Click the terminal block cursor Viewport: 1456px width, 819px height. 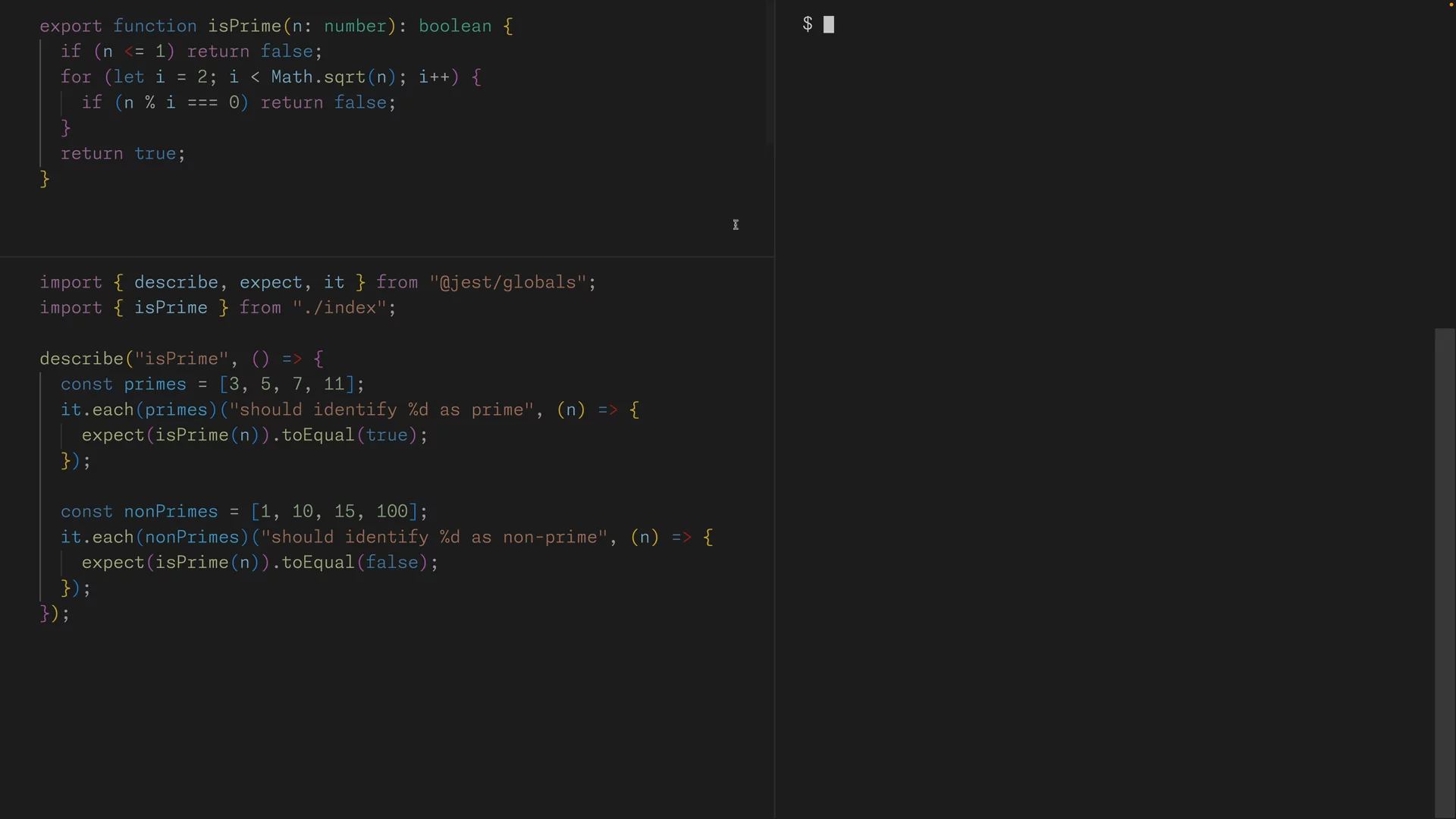[829, 25]
